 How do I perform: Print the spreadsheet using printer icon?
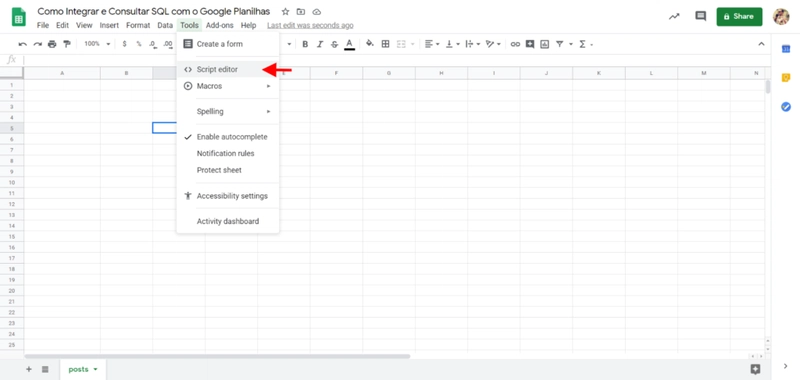52,44
